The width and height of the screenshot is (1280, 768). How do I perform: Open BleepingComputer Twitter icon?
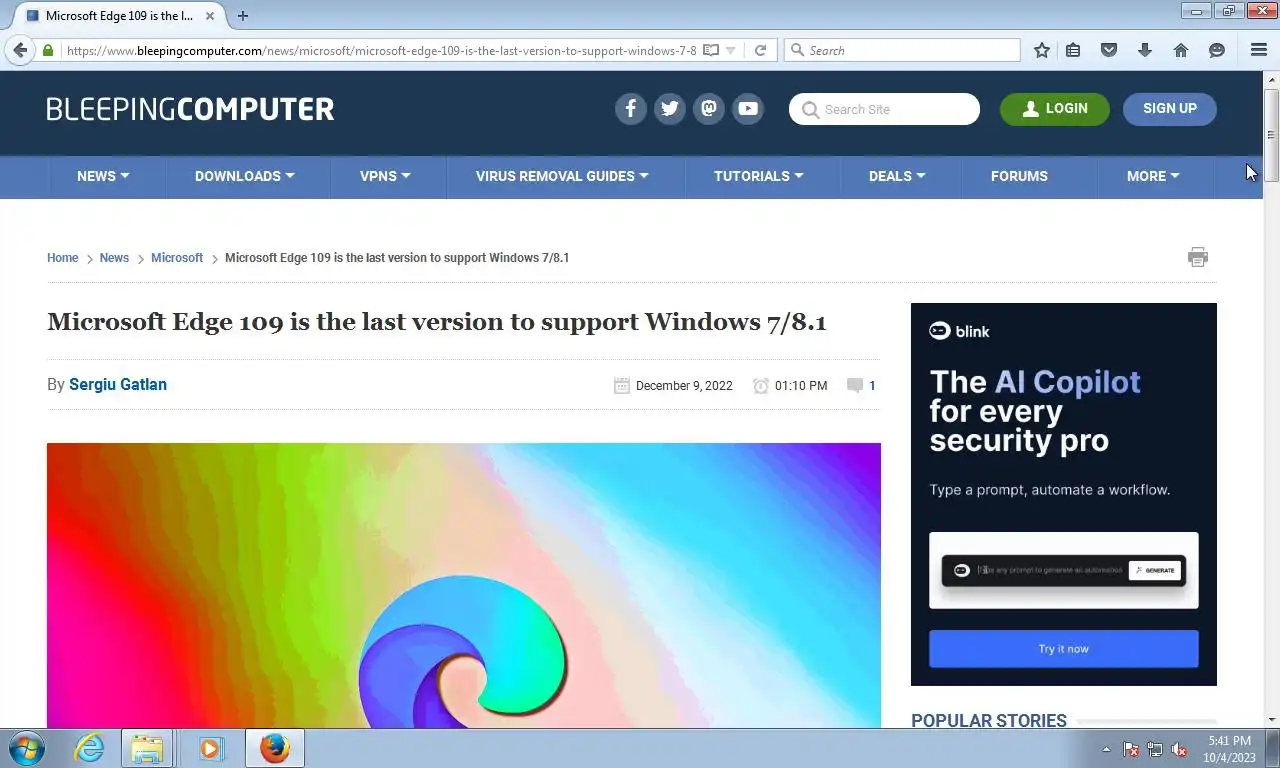pyautogui.click(x=669, y=109)
